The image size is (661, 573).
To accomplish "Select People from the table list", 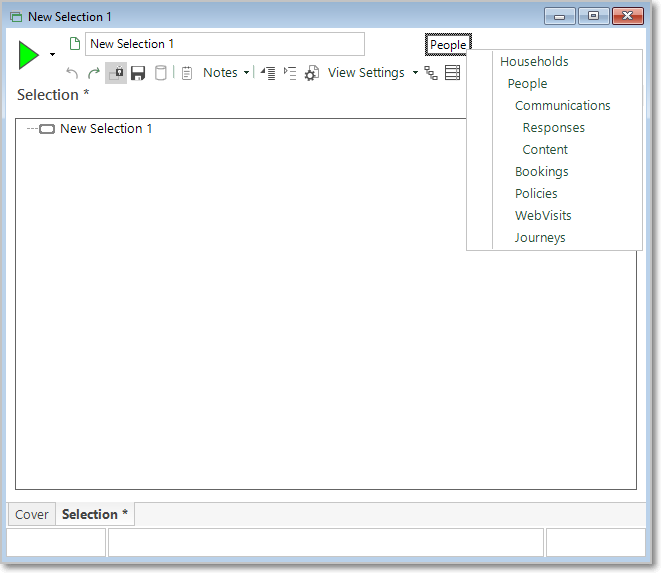I will tap(527, 83).
